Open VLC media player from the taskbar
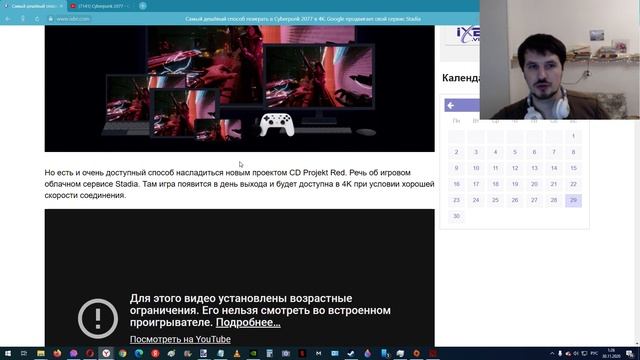 [x=237, y=353]
